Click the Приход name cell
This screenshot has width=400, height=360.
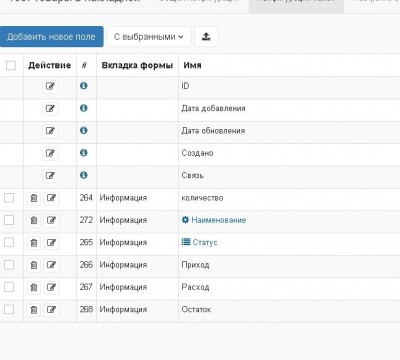pos(195,265)
